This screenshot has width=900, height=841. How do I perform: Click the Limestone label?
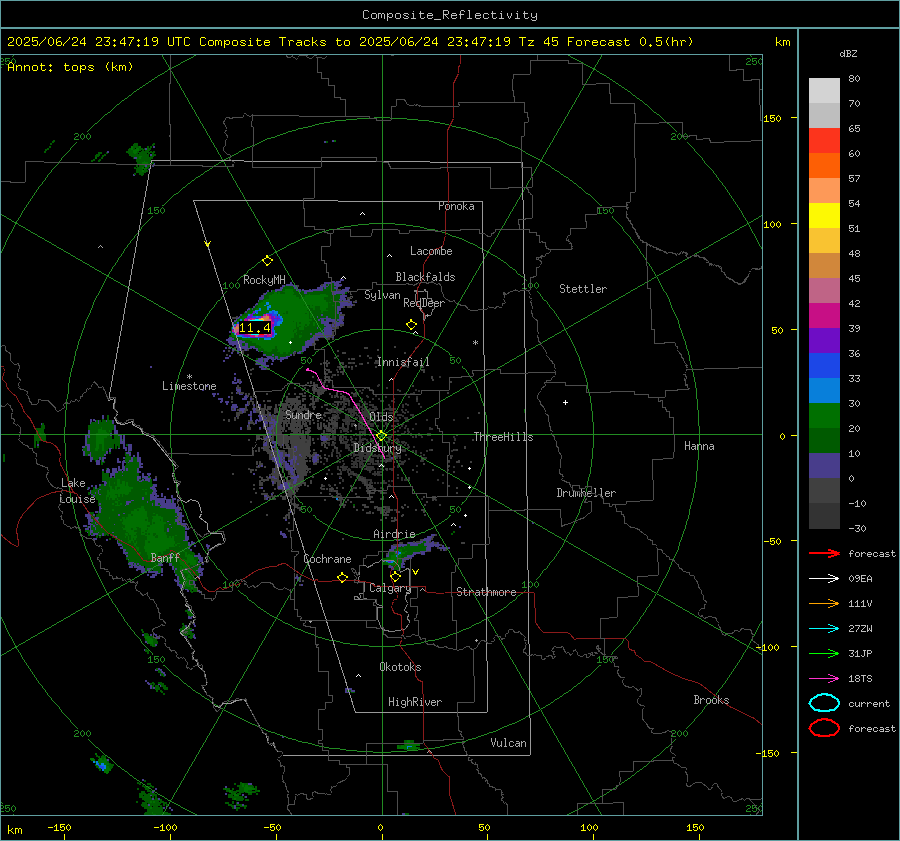189,386
